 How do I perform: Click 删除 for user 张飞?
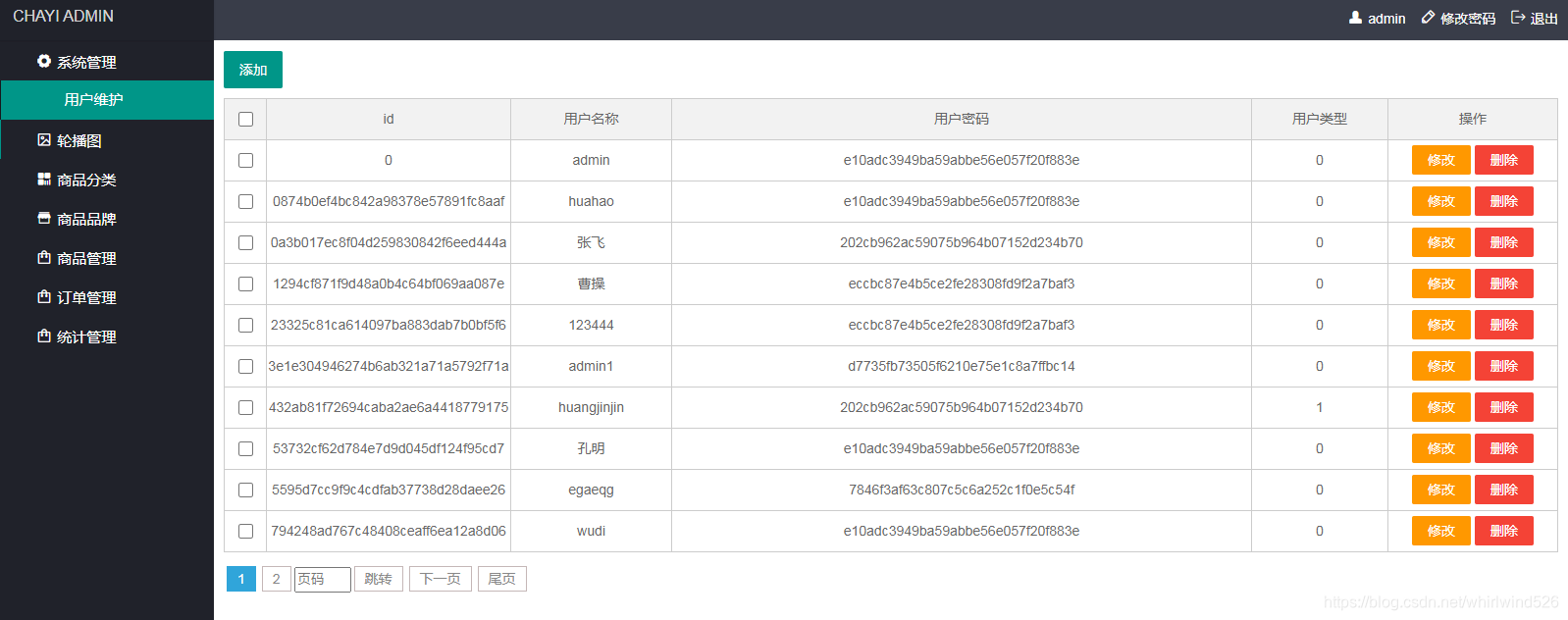point(1504,242)
